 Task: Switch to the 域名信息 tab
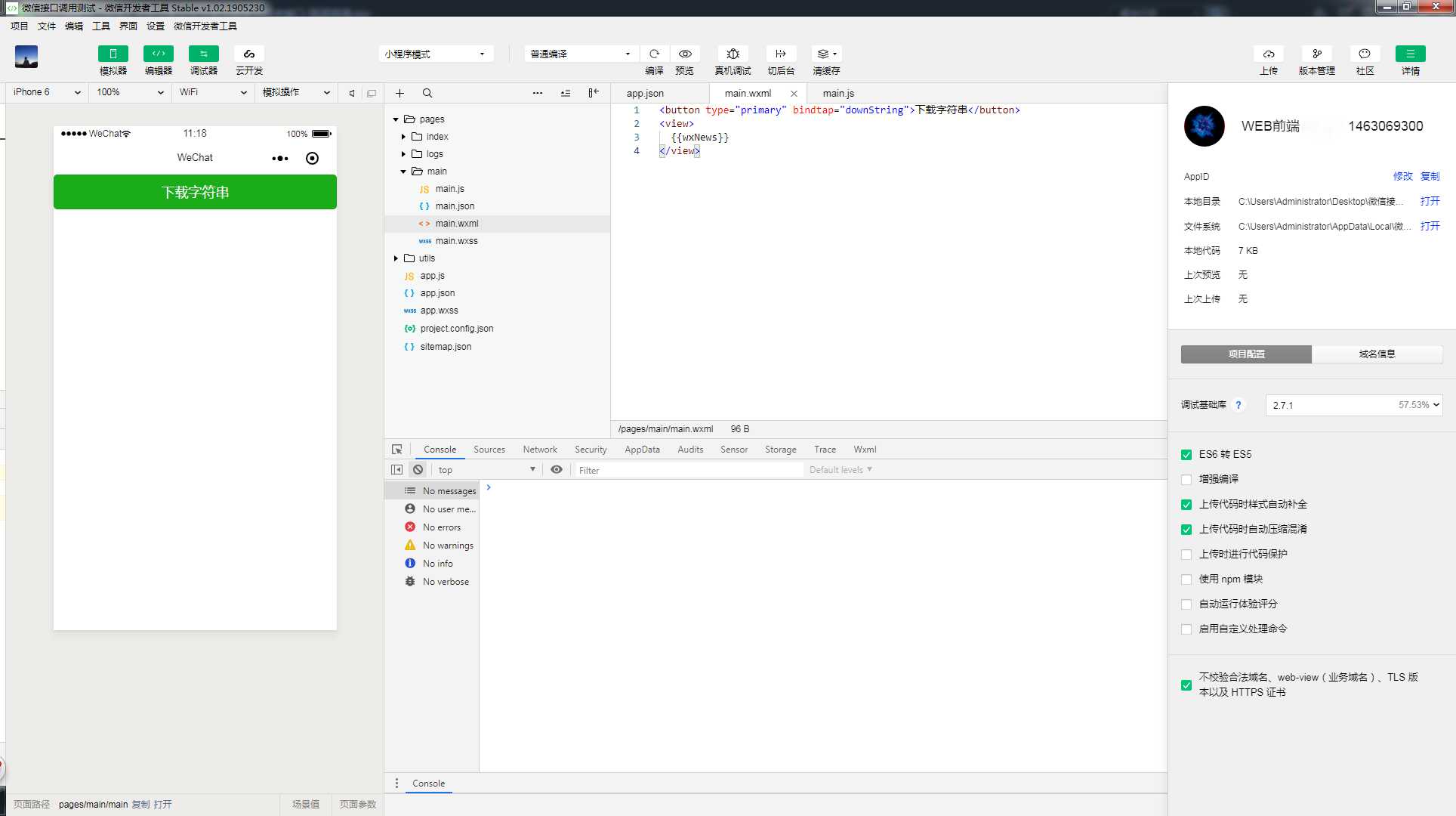click(x=1377, y=354)
